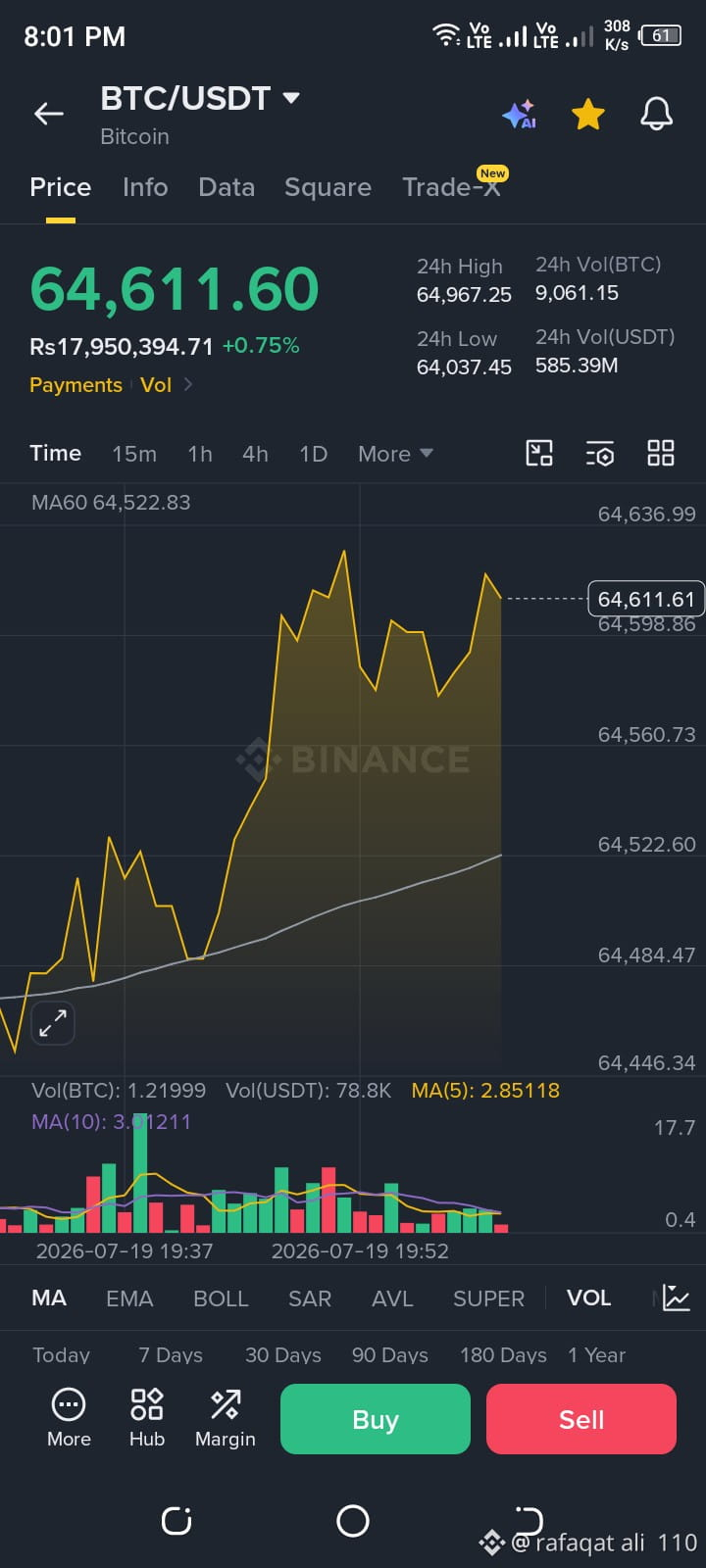
Task: Select the 30 Days performance range
Action: coord(283,1355)
